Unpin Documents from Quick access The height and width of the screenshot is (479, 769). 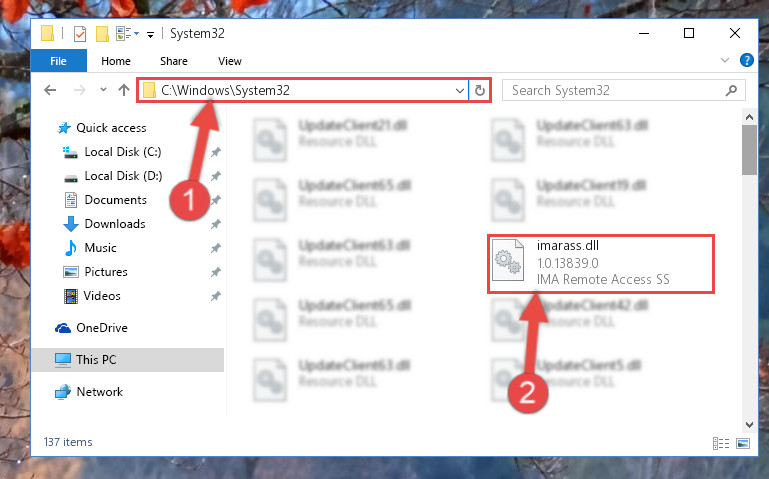(x=215, y=200)
